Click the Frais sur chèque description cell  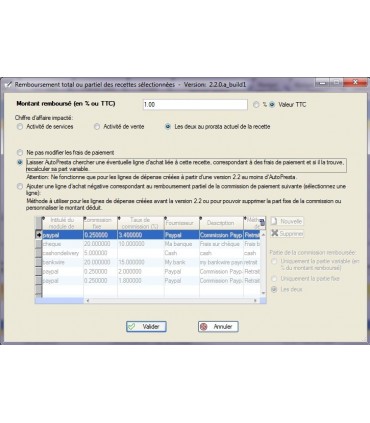click(x=221, y=244)
